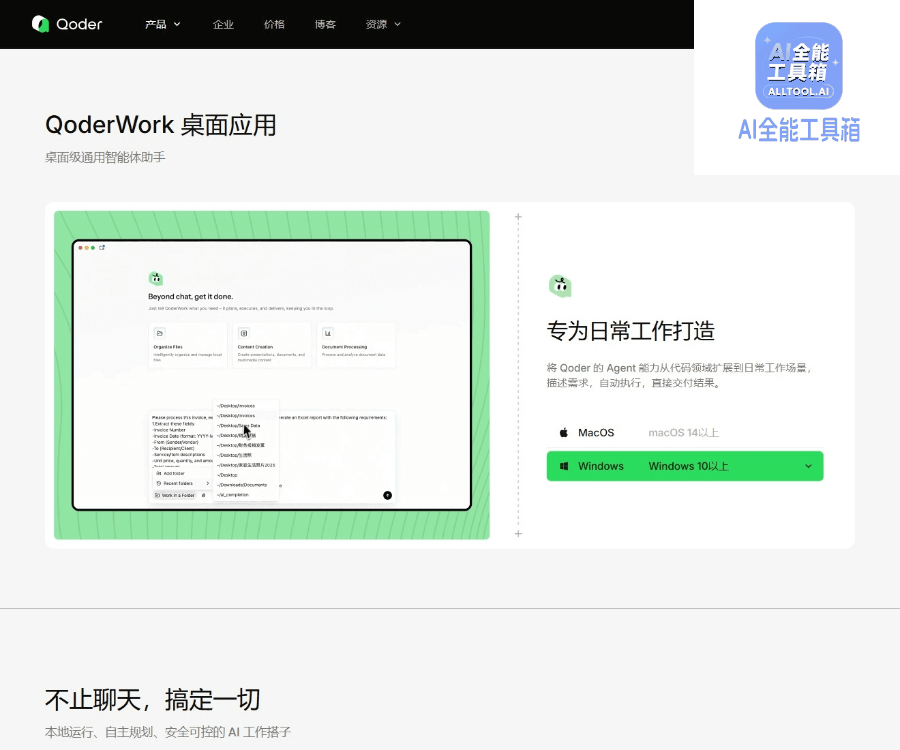Image resolution: width=900 pixels, height=750 pixels.
Task: Go to the 价格 page
Action: [274, 24]
